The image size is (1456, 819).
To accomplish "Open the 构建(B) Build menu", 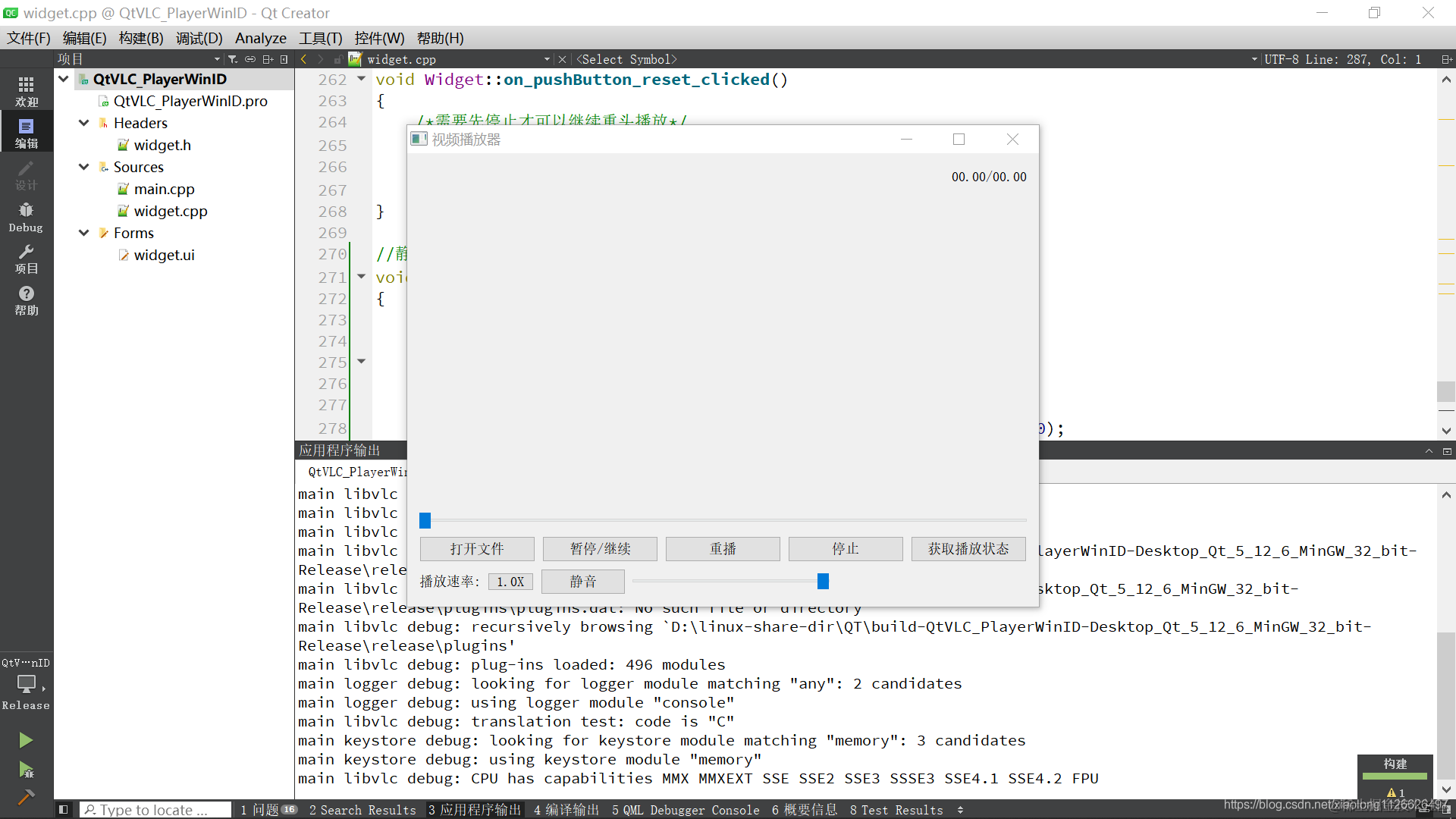I will click(x=141, y=38).
